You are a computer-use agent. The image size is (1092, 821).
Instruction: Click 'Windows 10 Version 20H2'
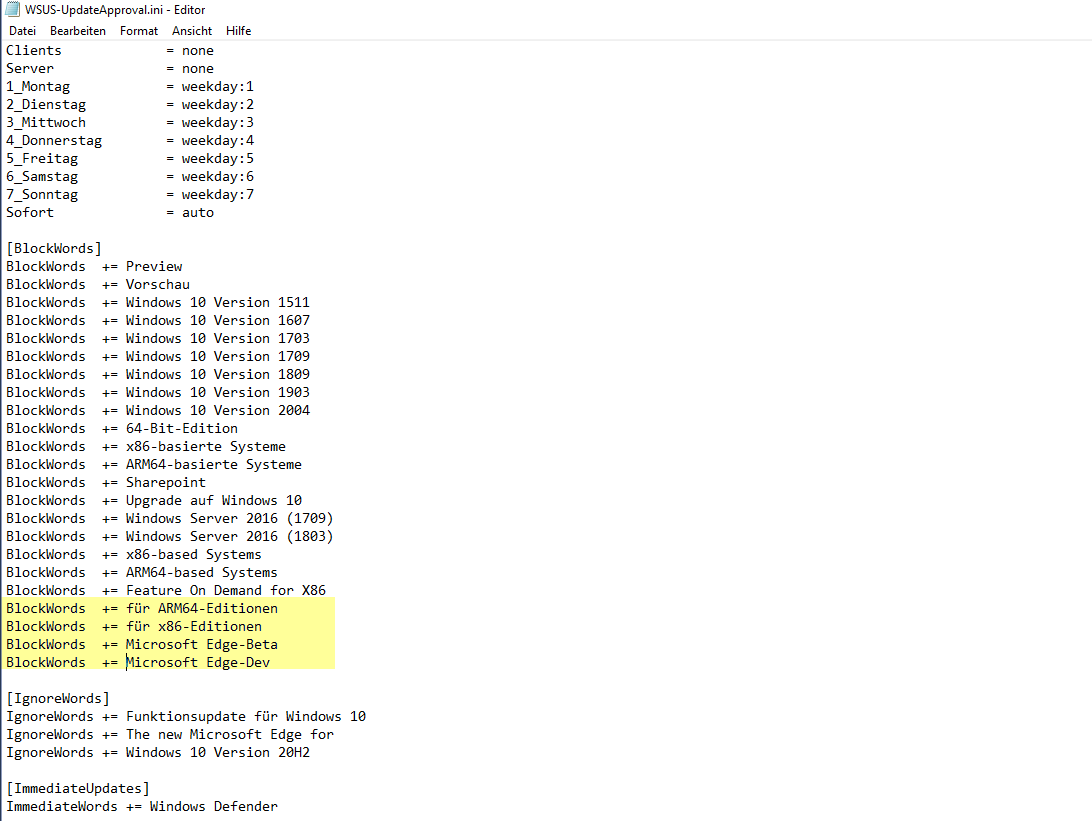coord(217,753)
